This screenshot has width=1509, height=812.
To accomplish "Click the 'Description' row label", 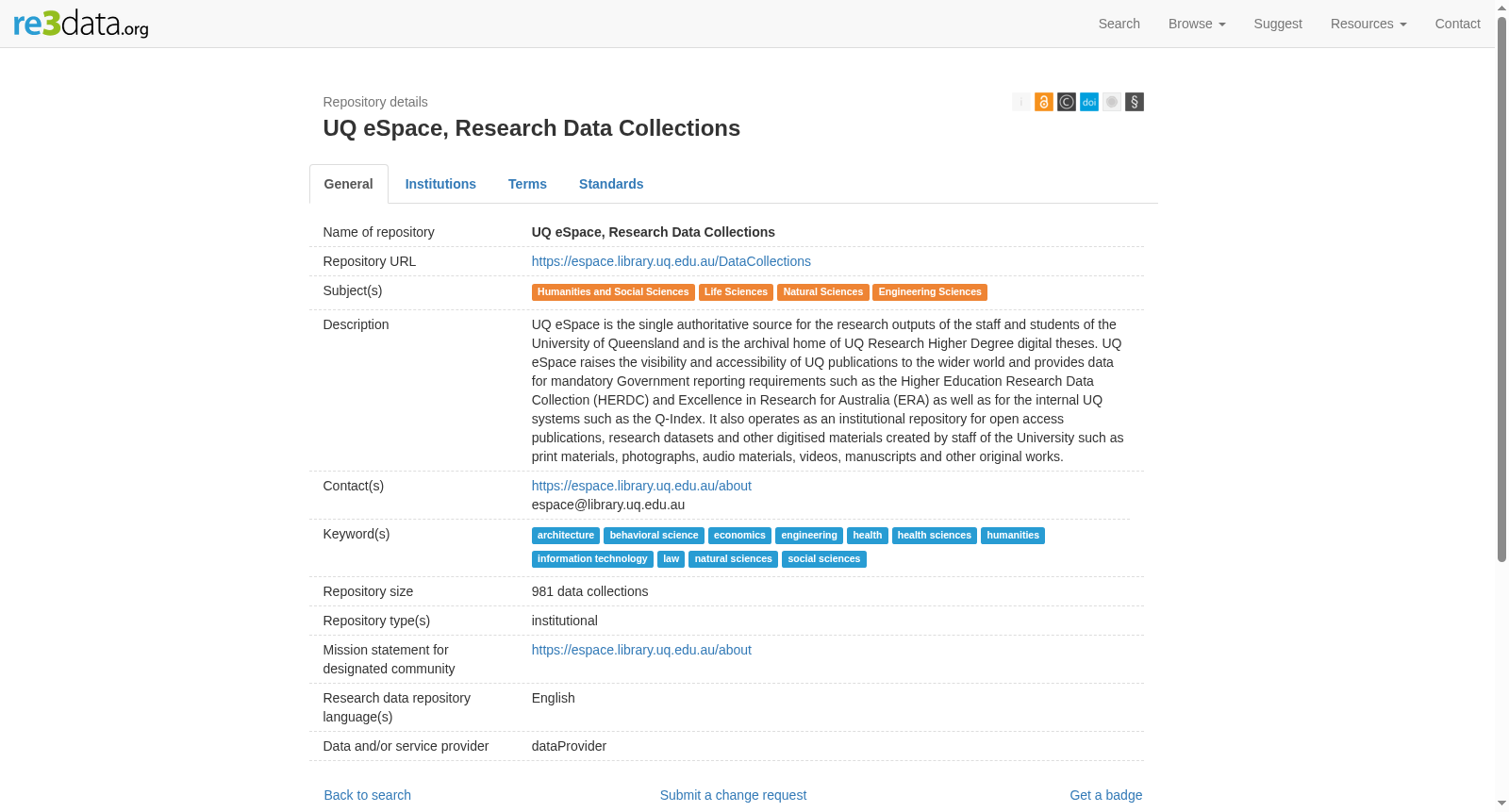I will click(x=357, y=324).
